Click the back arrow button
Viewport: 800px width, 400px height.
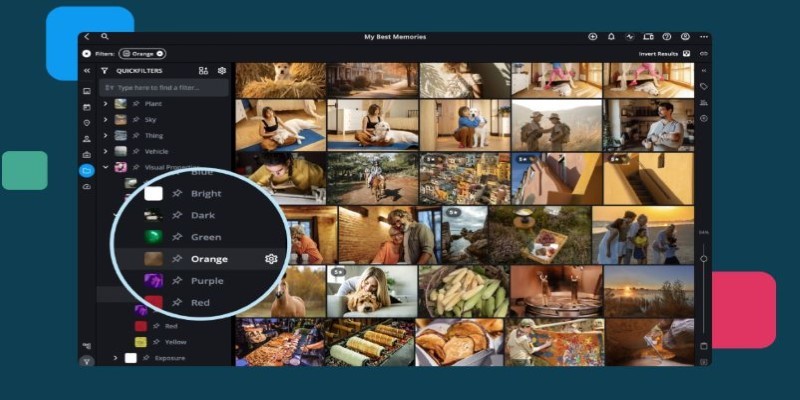pyautogui.click(x=87, y=37)
